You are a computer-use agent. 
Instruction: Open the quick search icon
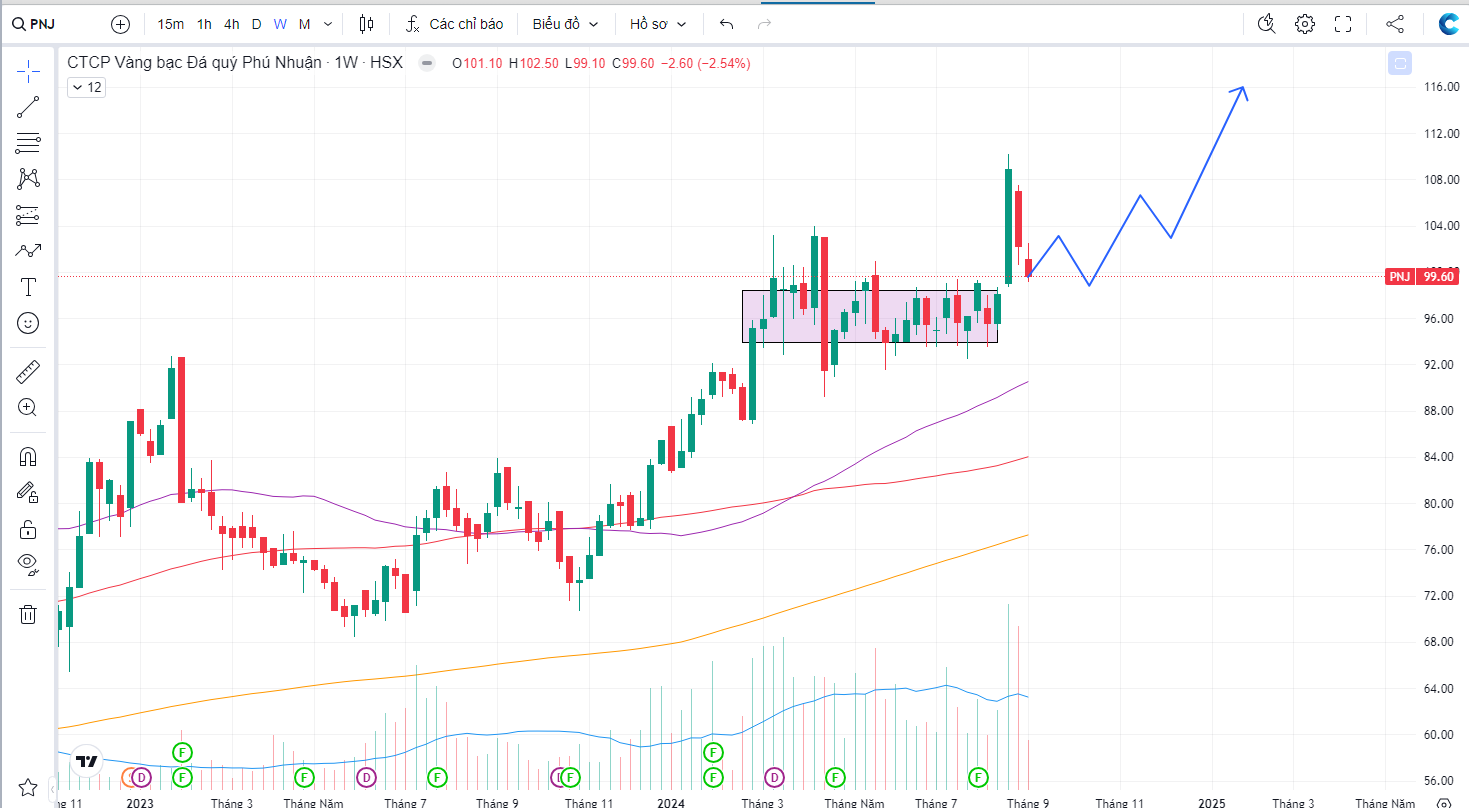pyautogui.click(x=1267, y=24)
